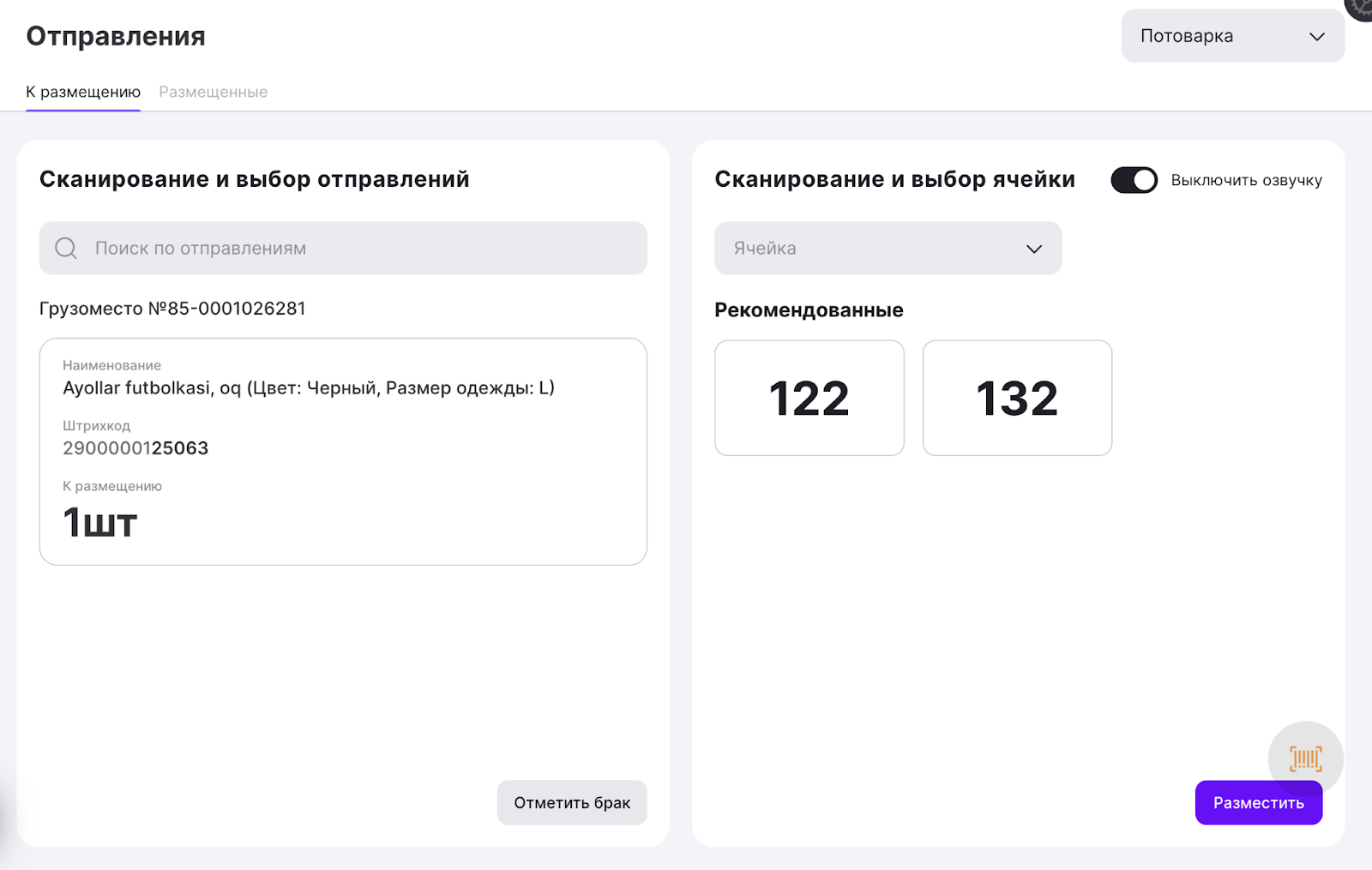The width and height of the screenshot is (1372, 870).
Task: Click the barcode number 2900000125063
Action: click(x=135, y=448)
